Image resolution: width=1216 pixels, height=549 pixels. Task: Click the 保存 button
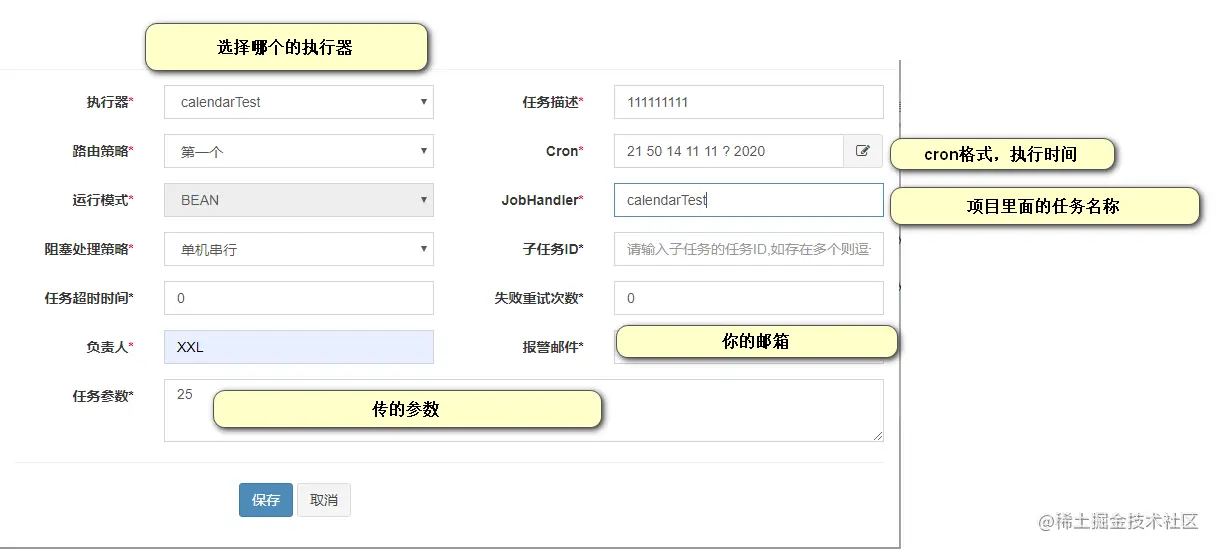point(266,500)
